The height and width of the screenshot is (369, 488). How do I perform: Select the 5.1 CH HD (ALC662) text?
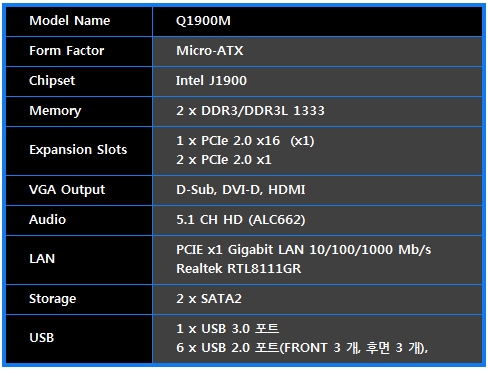point(241,220)
